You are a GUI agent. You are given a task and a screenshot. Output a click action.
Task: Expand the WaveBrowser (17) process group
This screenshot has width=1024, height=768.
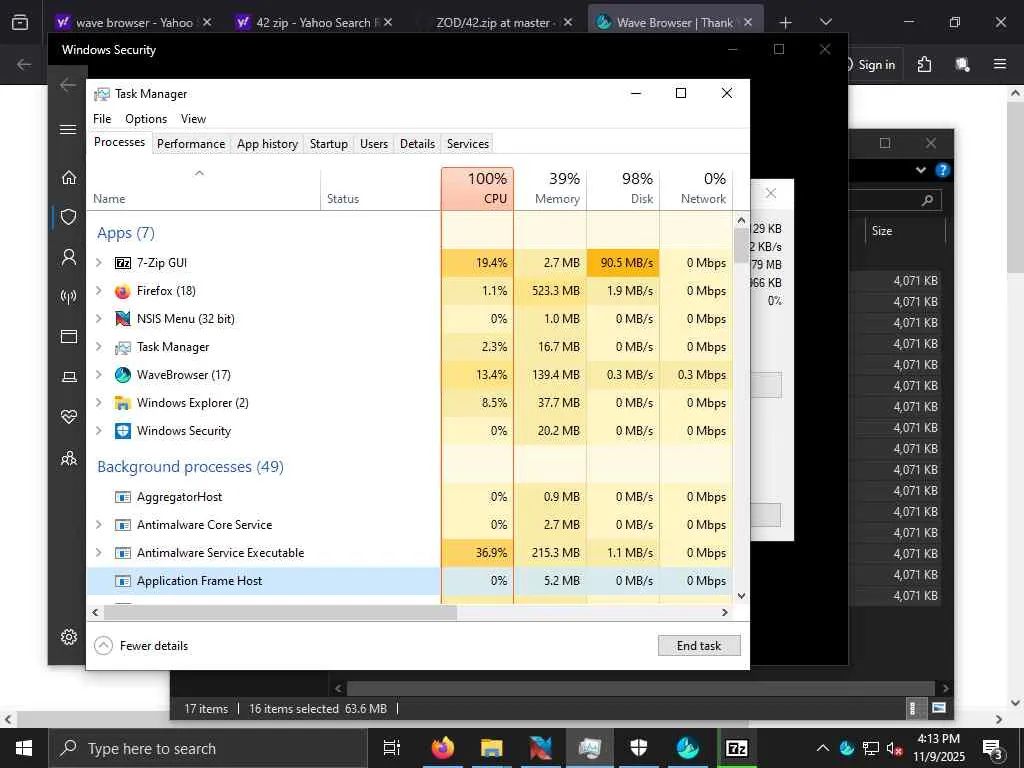(99, 375)
